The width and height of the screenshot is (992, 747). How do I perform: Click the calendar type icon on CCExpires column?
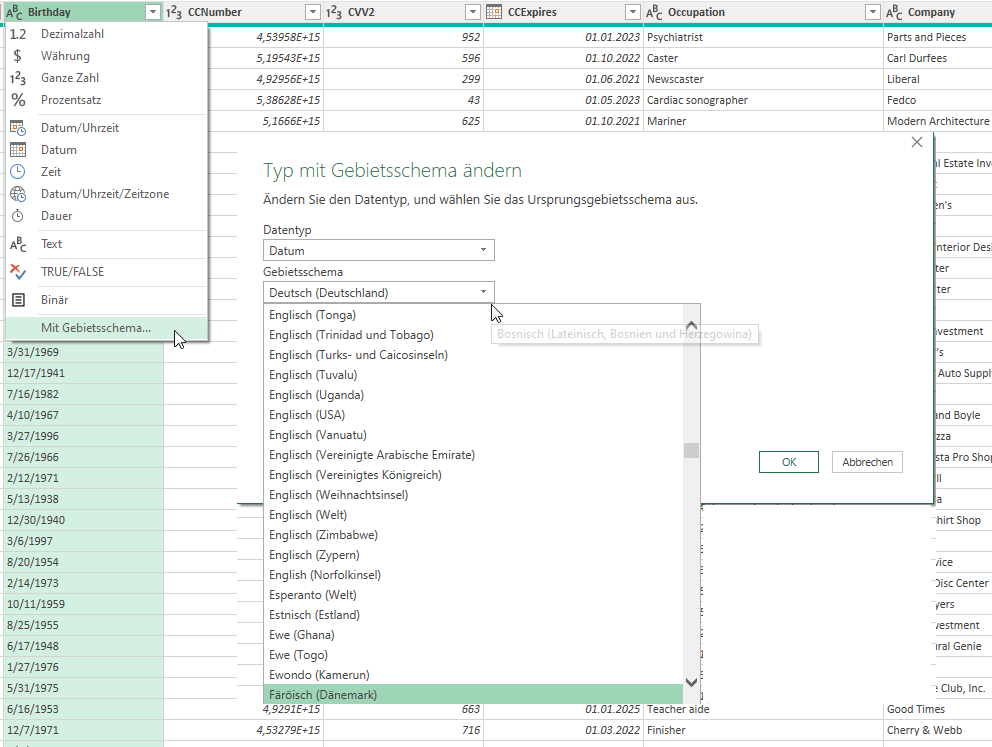click(x=494, y=12)
